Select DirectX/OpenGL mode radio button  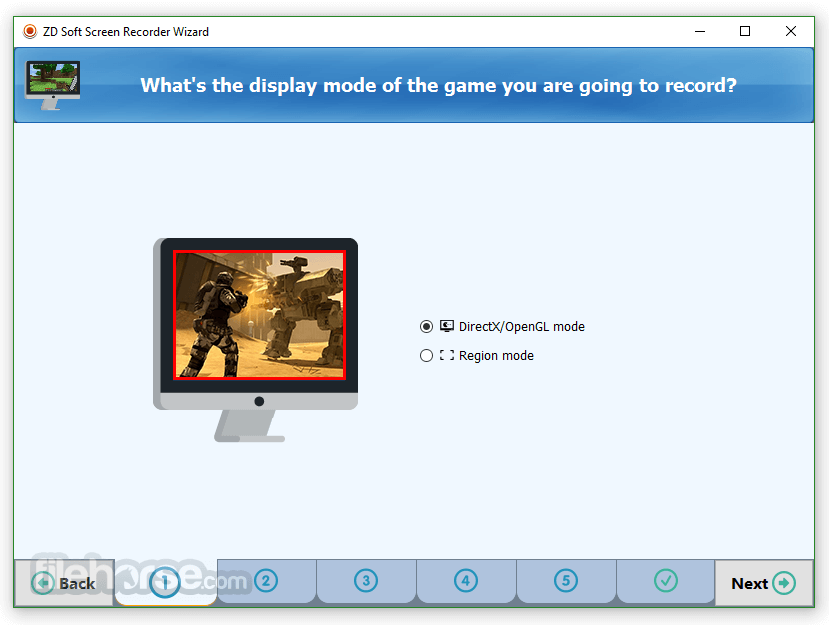pyautogui.click(x=426, y=327)
